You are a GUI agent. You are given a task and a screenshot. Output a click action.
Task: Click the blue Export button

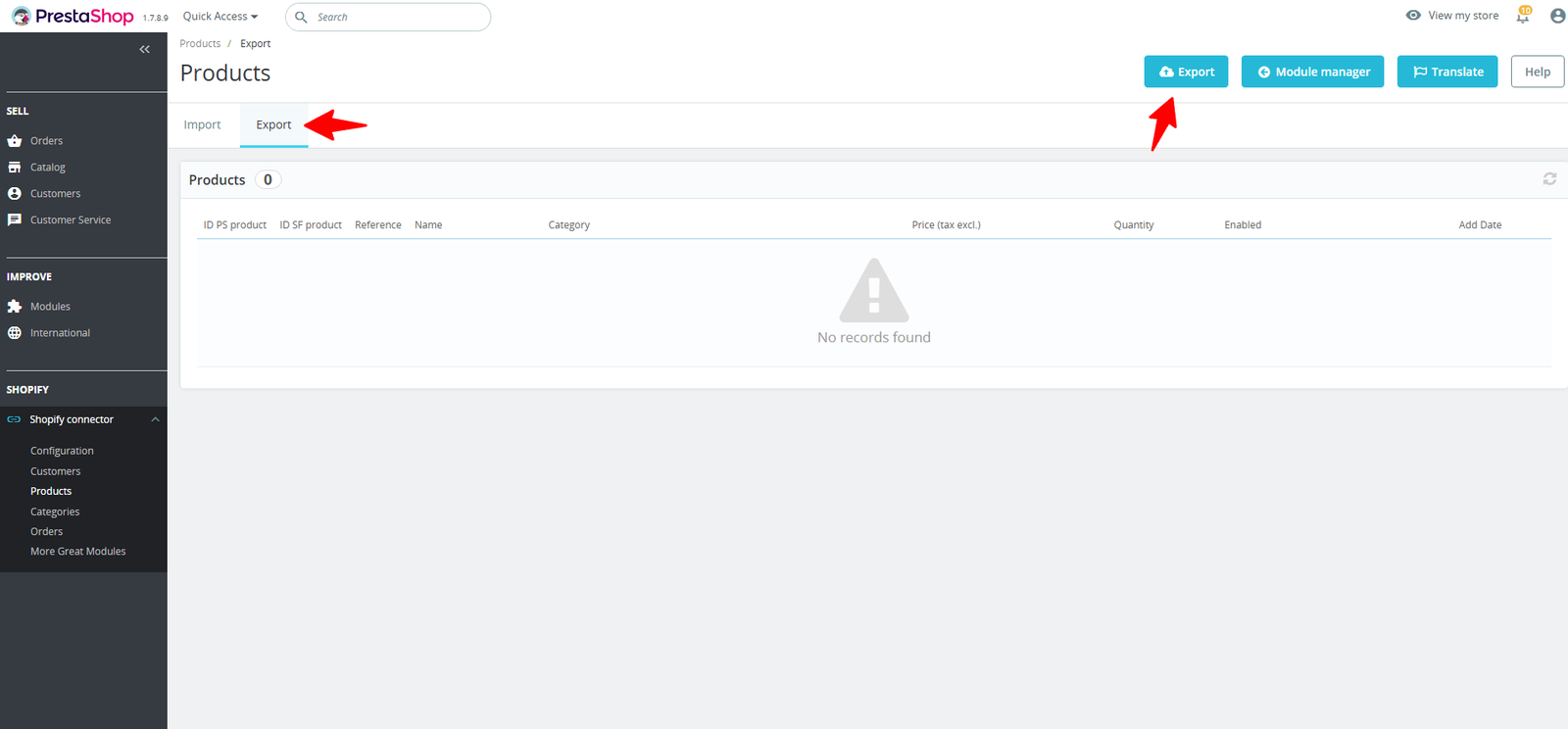coord(1186,72)
